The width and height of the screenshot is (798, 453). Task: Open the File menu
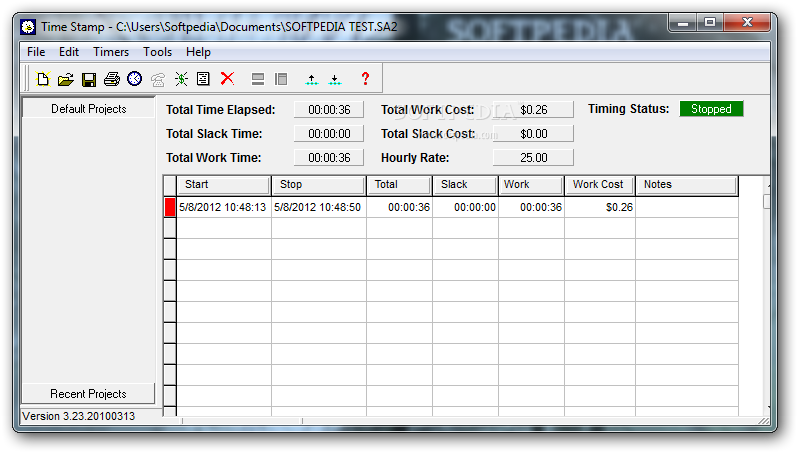coord(36,52)
